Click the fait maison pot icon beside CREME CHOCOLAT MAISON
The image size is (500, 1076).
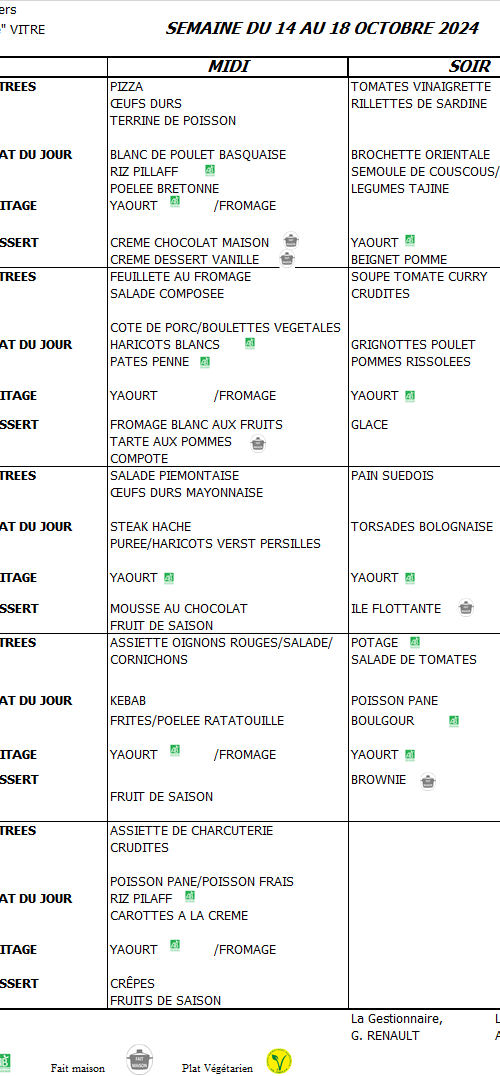(x=291, y=241)
